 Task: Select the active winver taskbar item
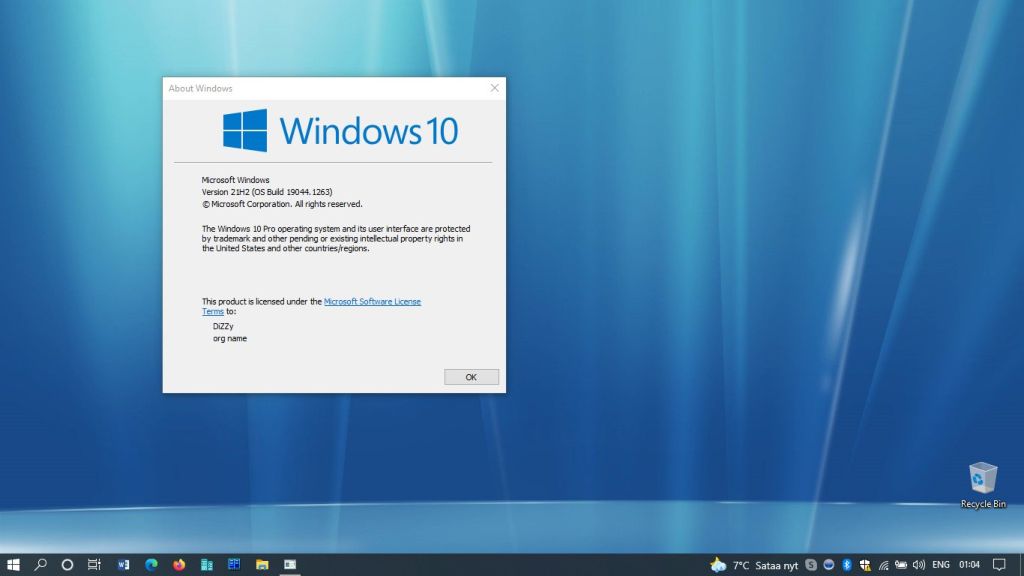[x=290, y=564]
